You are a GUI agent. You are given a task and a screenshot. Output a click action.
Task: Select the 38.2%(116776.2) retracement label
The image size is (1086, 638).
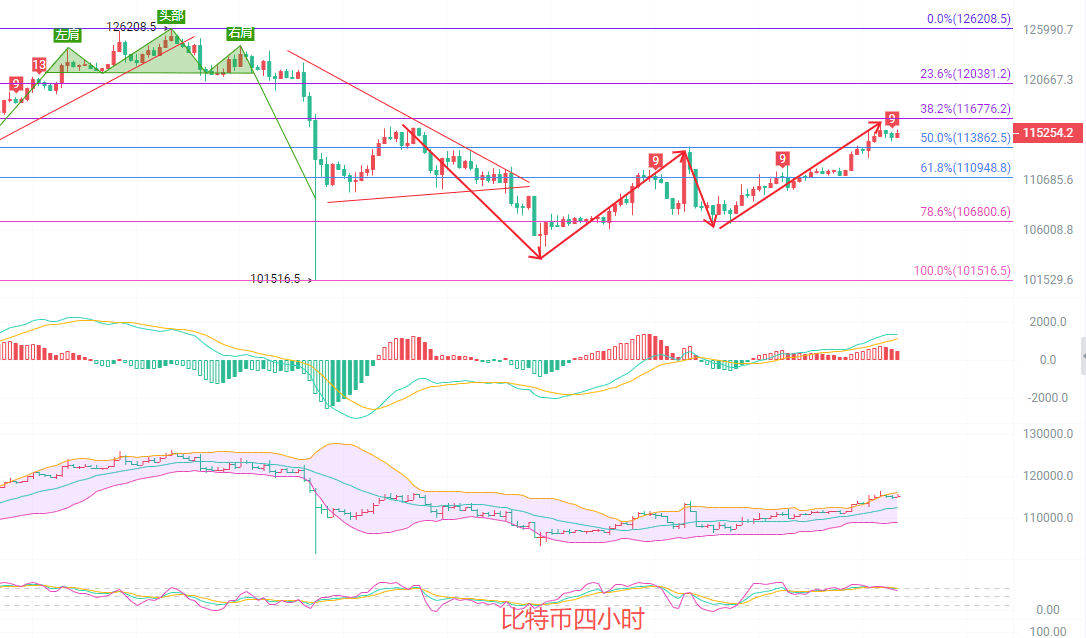965,109
